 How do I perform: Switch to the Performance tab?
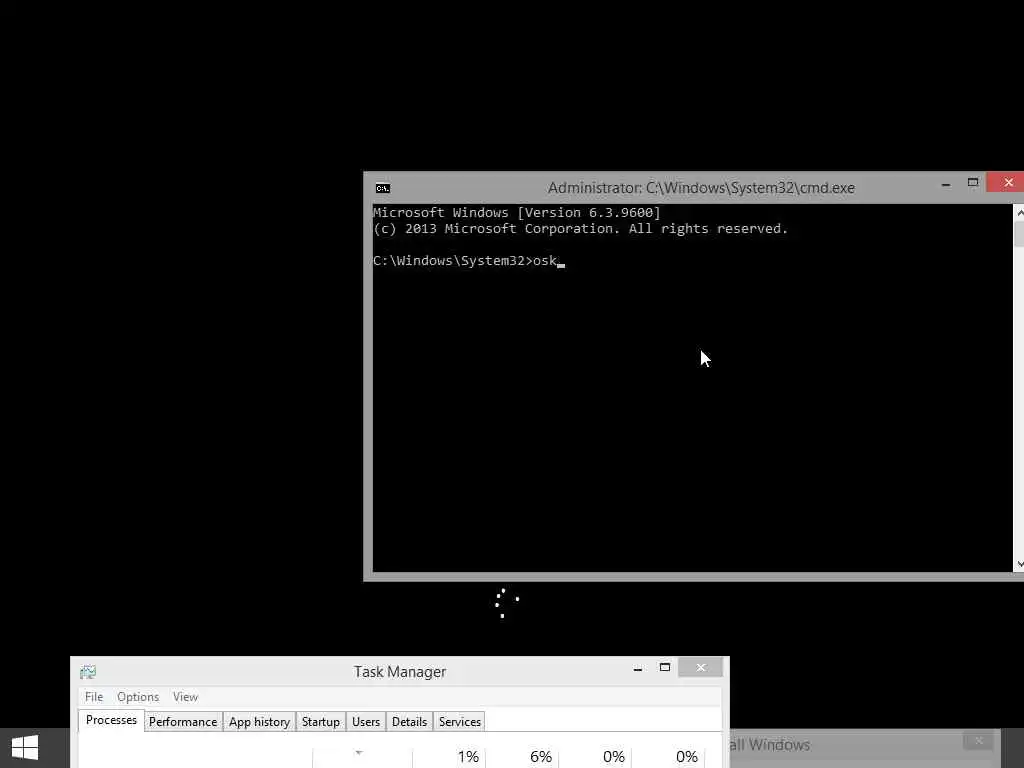click(183, 722)
